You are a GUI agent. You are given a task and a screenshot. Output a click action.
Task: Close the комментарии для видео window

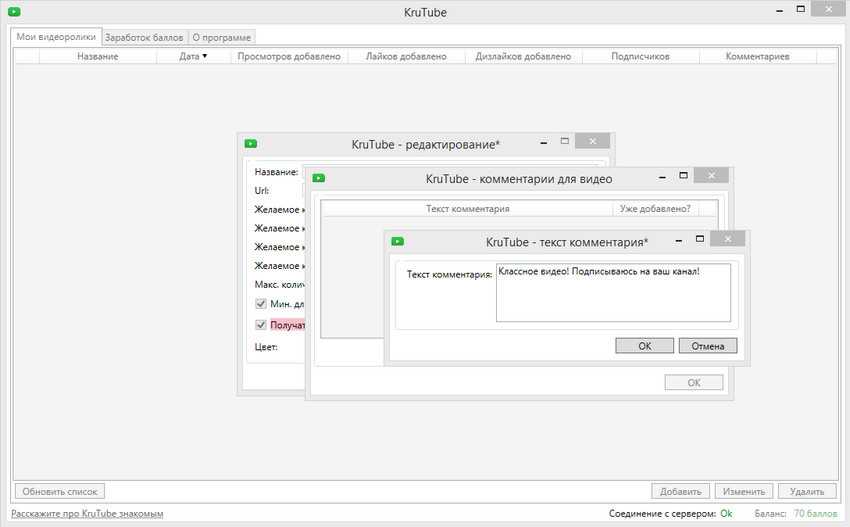click(x=712, y=177)
